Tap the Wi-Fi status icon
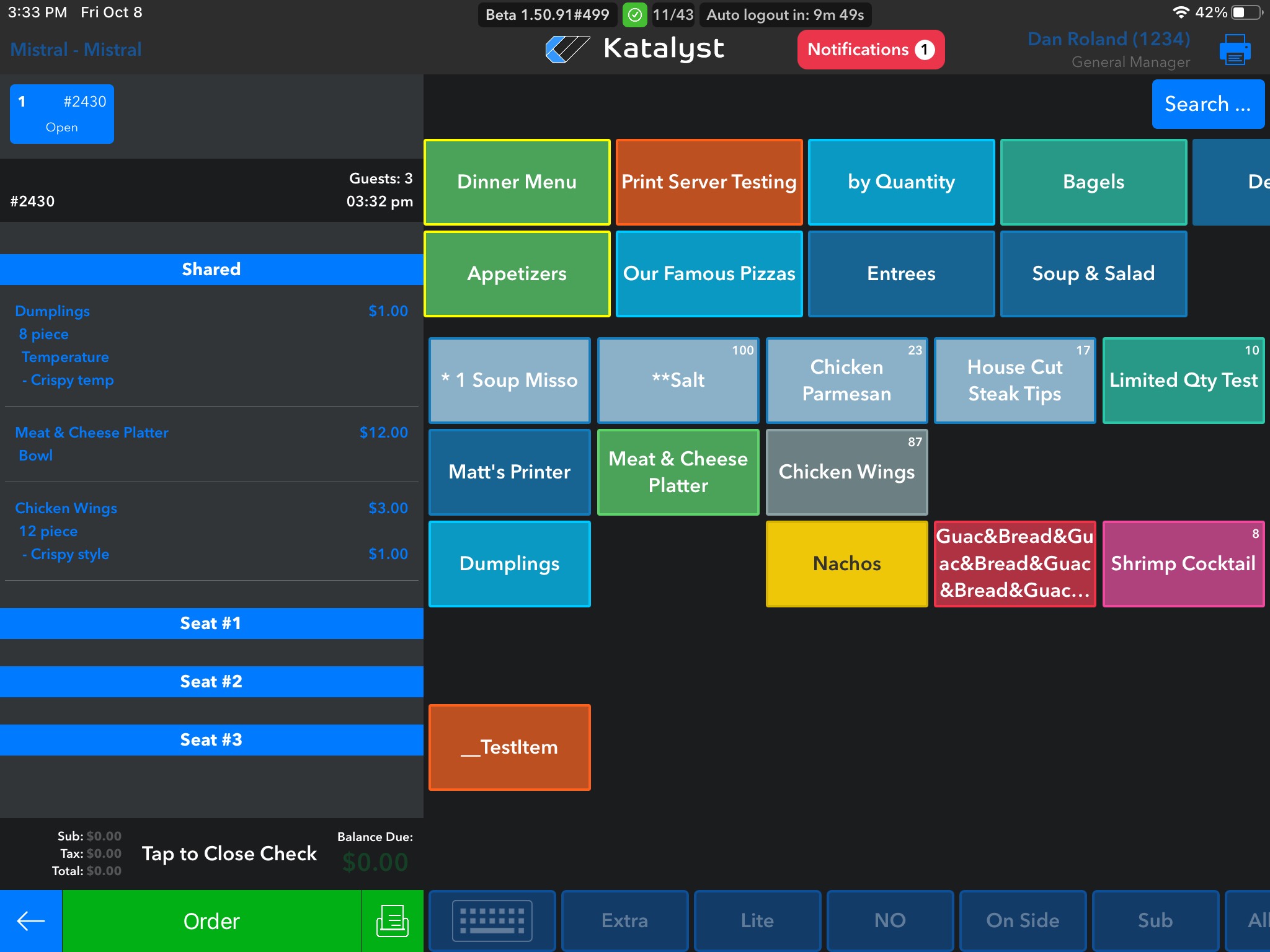Image resolution: width=1270 pixels, height=952 pixels. [x=1180, y=12]
